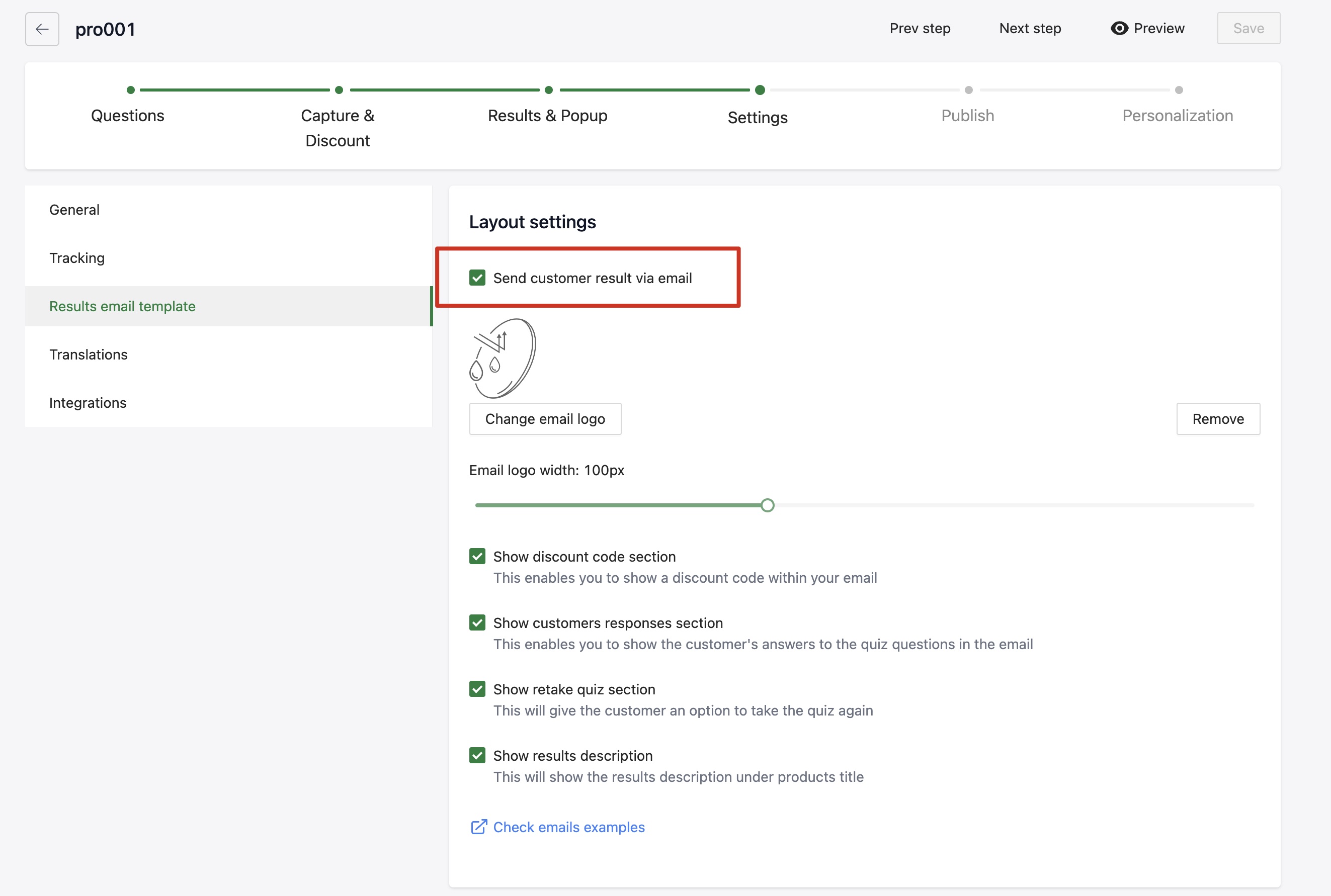Go to the Questions step dot
Image resolution: width=1331 pixels, height=896 pixels.
(130, 89)
